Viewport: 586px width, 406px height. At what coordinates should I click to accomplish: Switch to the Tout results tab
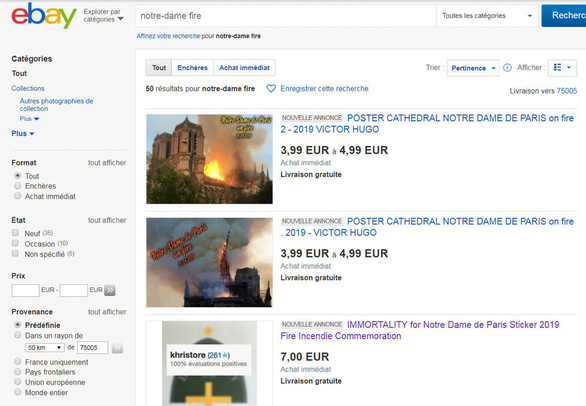[x=158, y=68]
